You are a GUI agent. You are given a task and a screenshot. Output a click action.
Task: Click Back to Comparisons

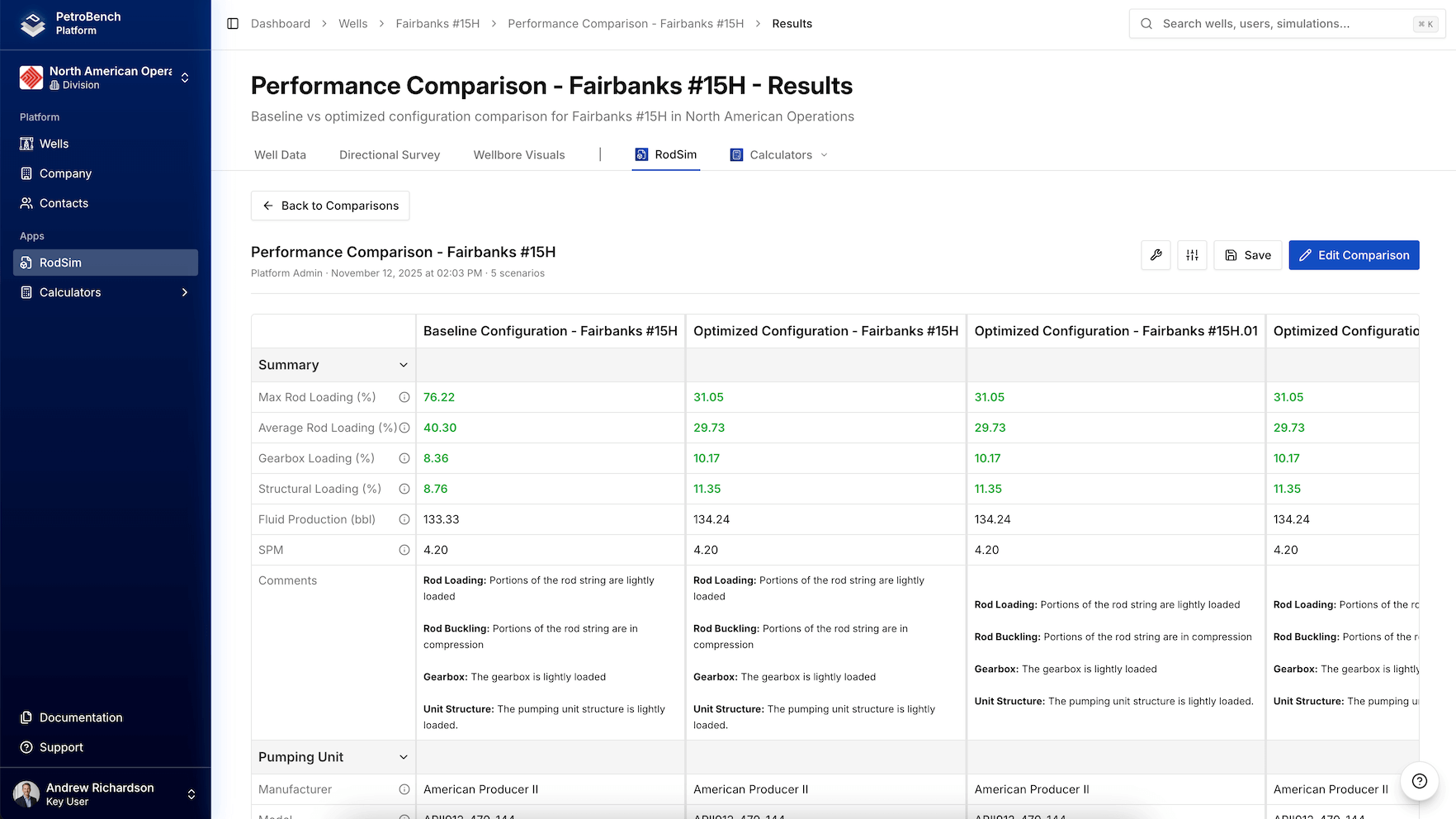click(x=329, y=206)
